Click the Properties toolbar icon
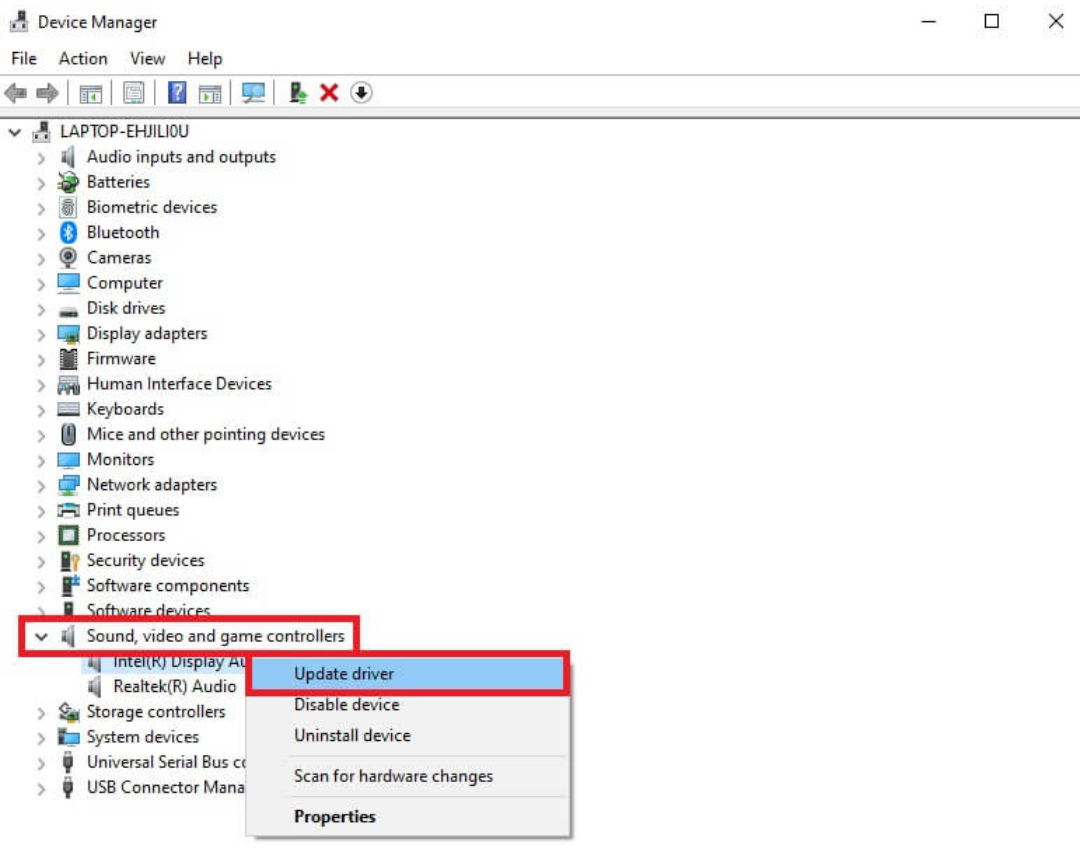Image resolution: width=1080 pixels, height=854 pixels. (x=133, y=93)
